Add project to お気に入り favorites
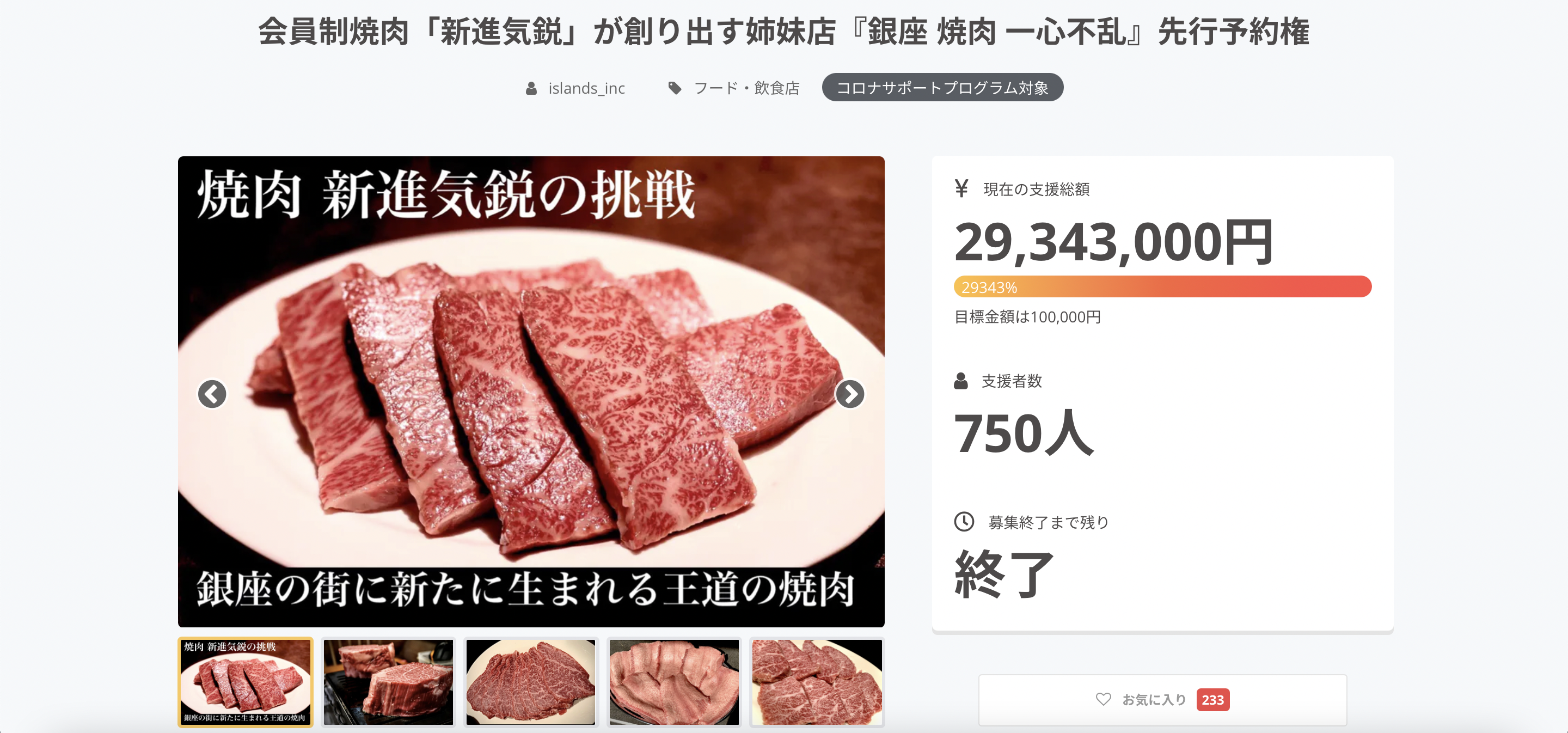Viewport: 1568px width, 733px height. click(x=1162, y=700)
